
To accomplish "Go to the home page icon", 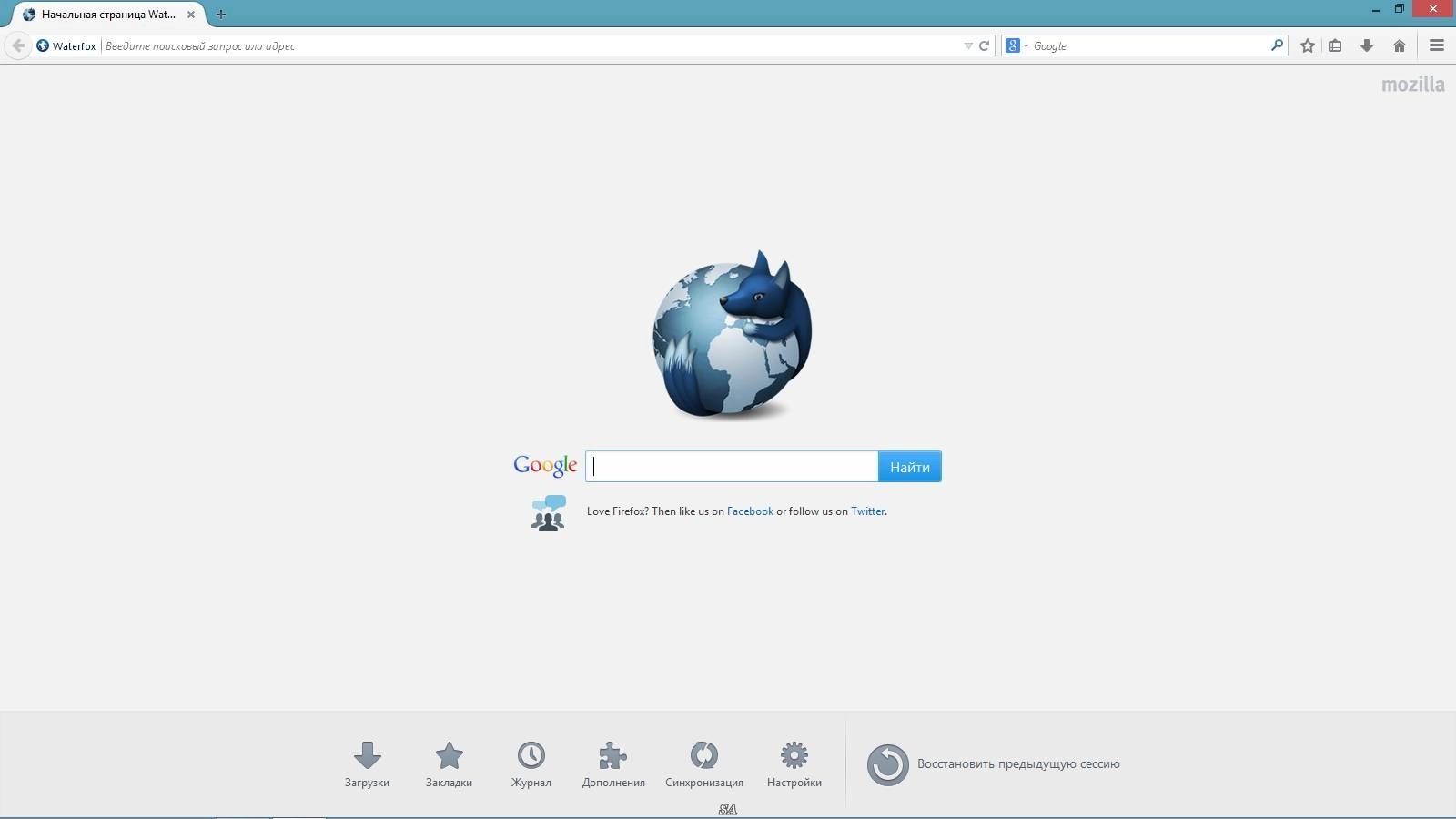I will pyautogui.click(x=1400, y=45).
